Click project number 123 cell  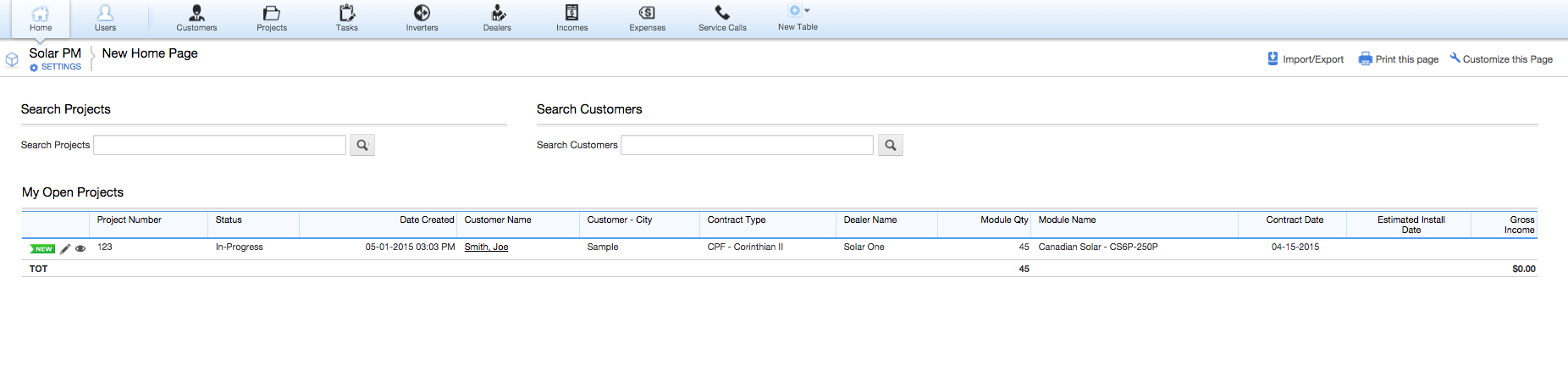105,247
